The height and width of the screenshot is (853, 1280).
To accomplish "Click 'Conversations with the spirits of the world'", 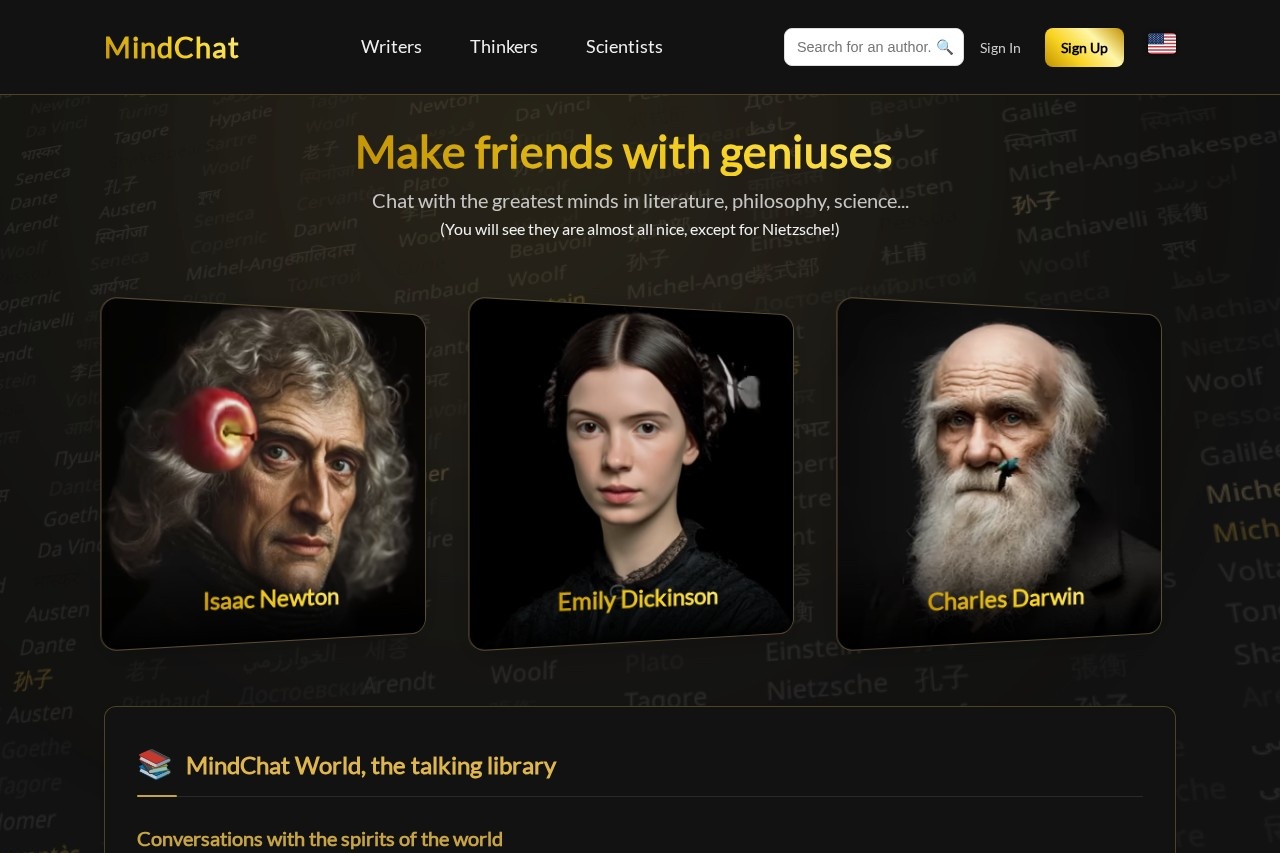I will click(x=320, y=839).
